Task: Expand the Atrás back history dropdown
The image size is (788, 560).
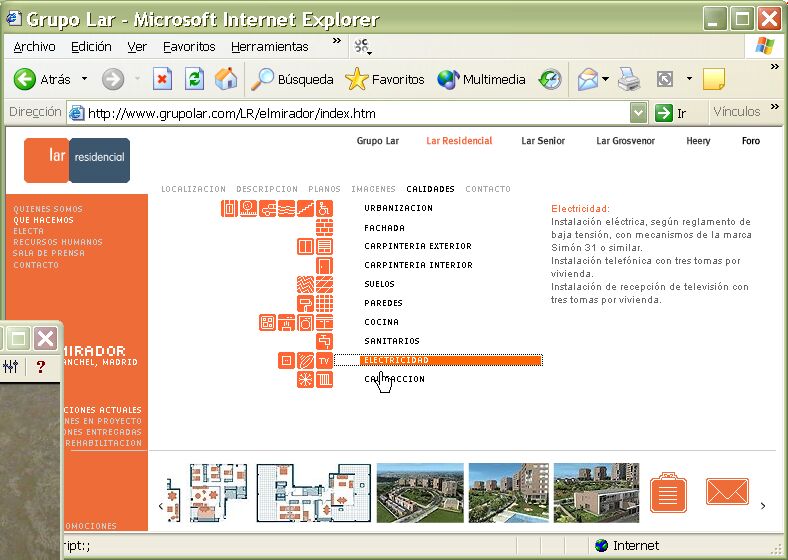Action: click(x=84, y=80)
